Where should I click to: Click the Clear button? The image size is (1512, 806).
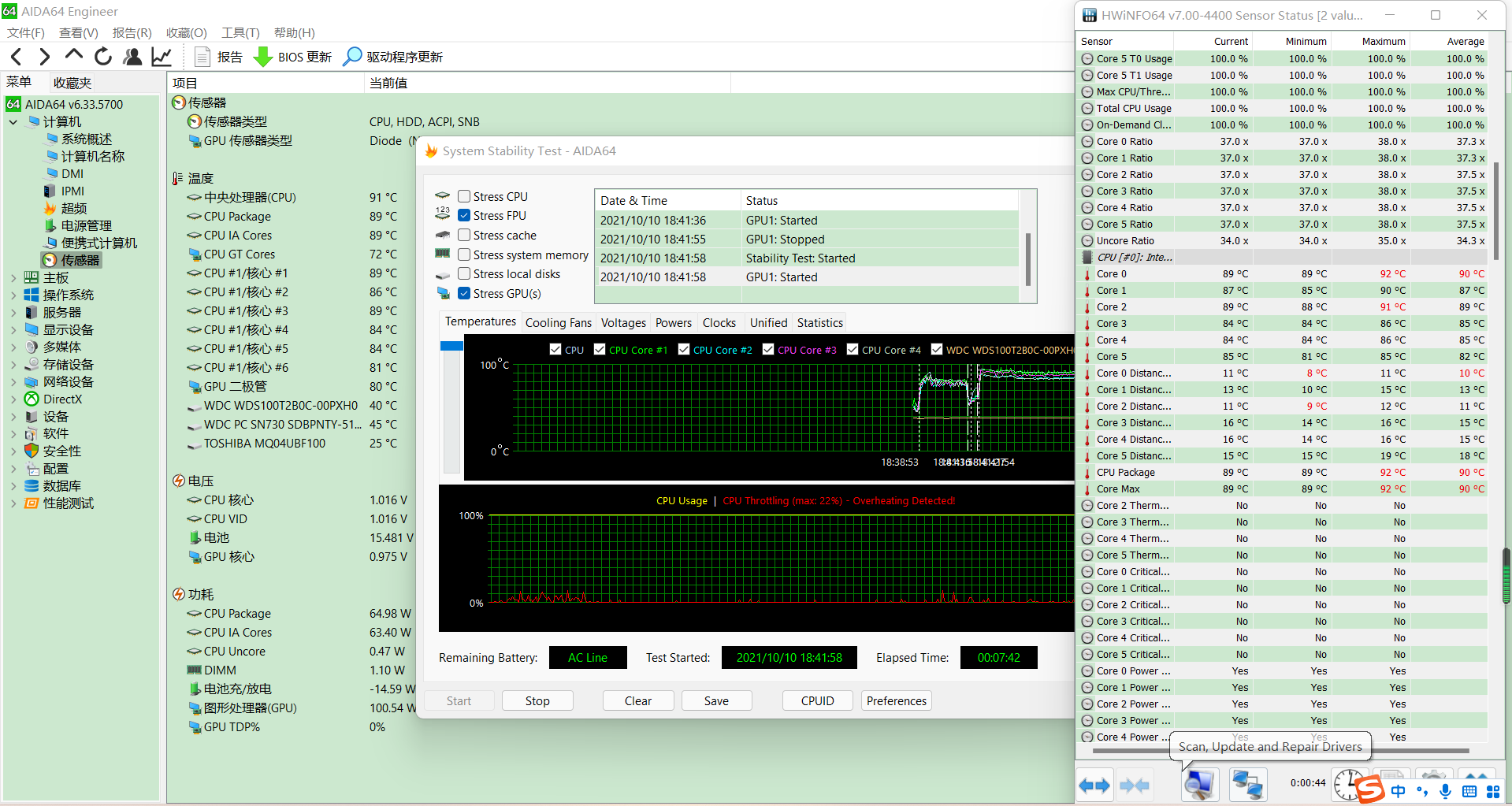coord(638,700)
